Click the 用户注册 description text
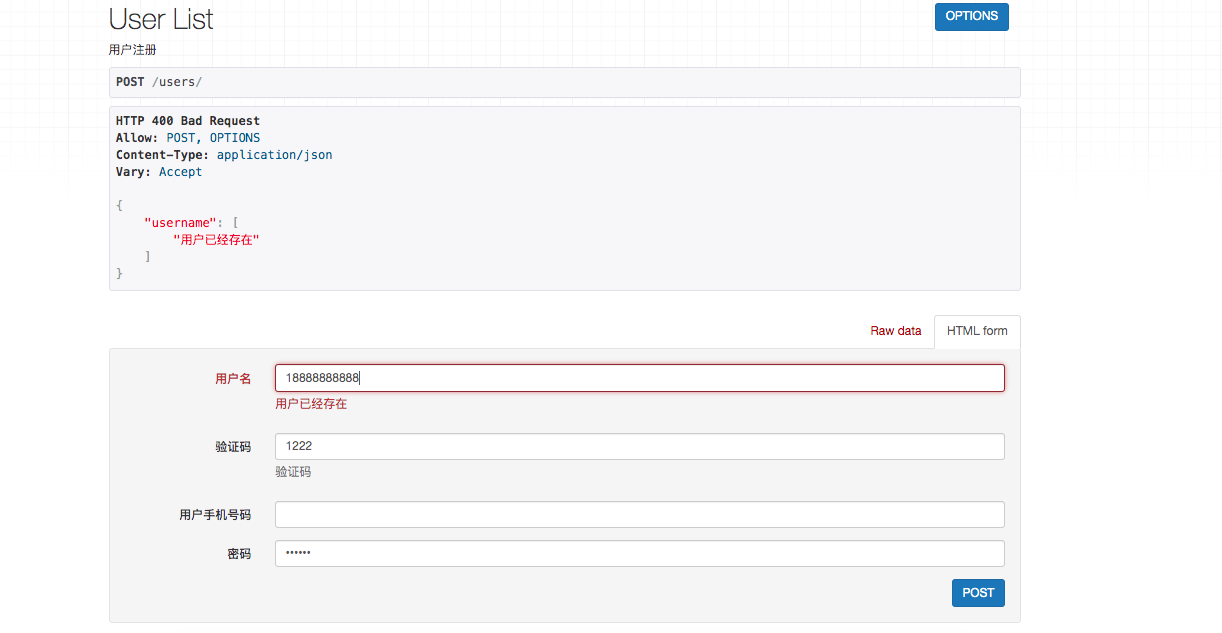1222x633 pixels. pyautogui.click(x=132, y=49)
